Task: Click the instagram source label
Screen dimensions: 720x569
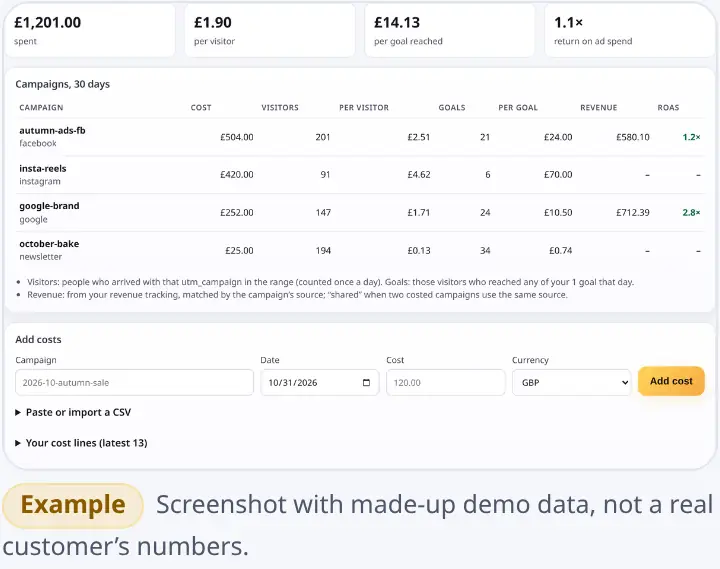Action: (40, 181)
